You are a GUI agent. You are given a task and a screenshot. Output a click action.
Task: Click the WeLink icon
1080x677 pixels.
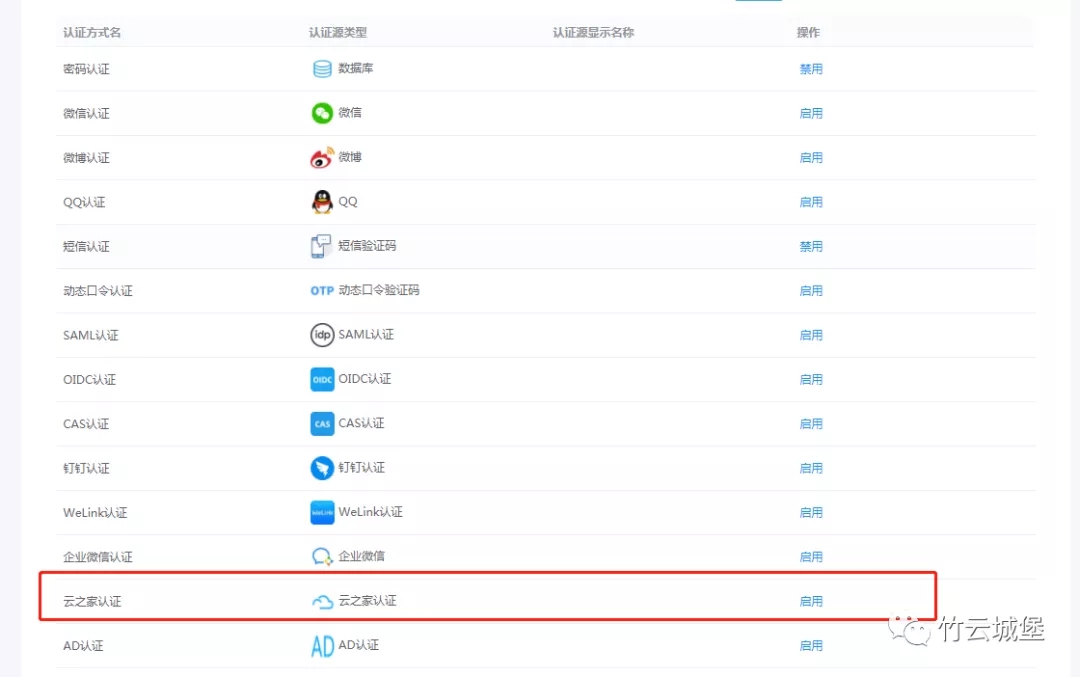pyautogui.click(x=322, y=512)
